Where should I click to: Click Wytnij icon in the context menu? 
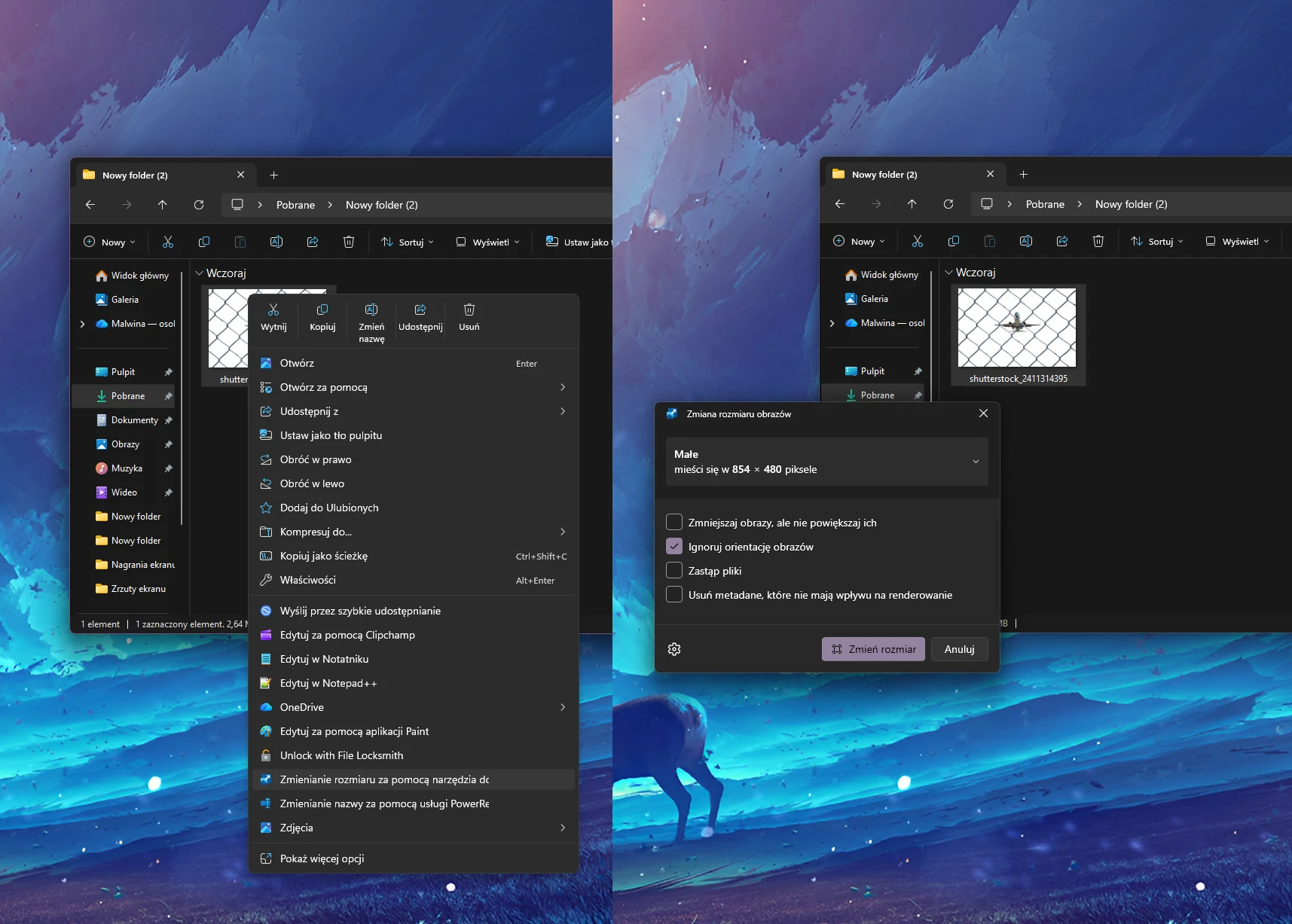(x=273, y=310)
